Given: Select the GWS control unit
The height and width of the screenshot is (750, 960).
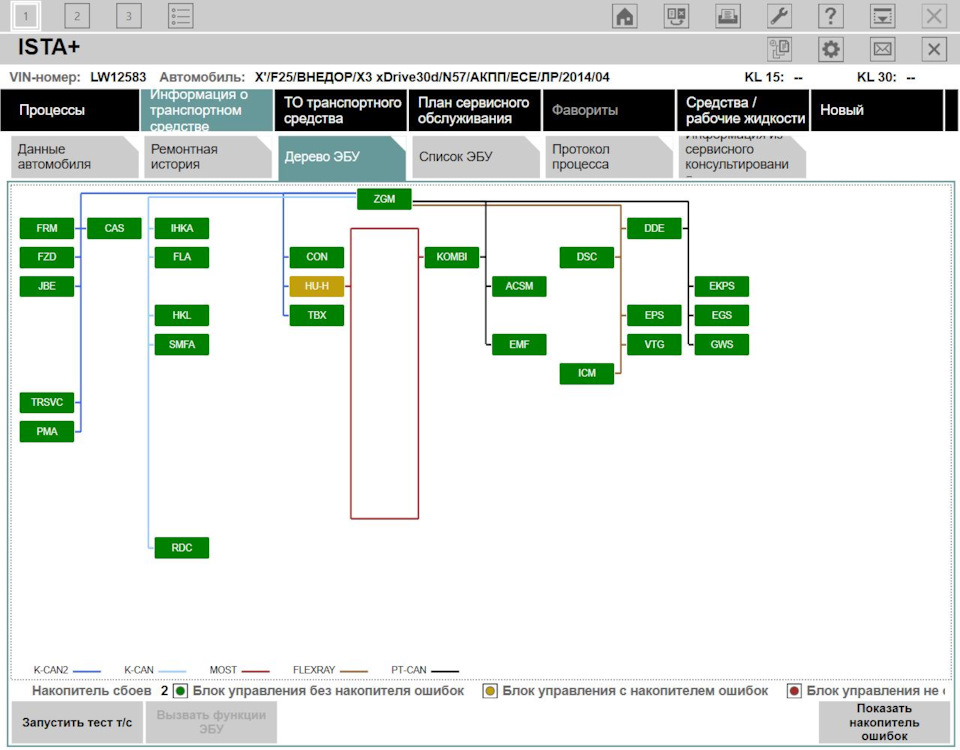Looking at the screenshot, I should [722, 345].
